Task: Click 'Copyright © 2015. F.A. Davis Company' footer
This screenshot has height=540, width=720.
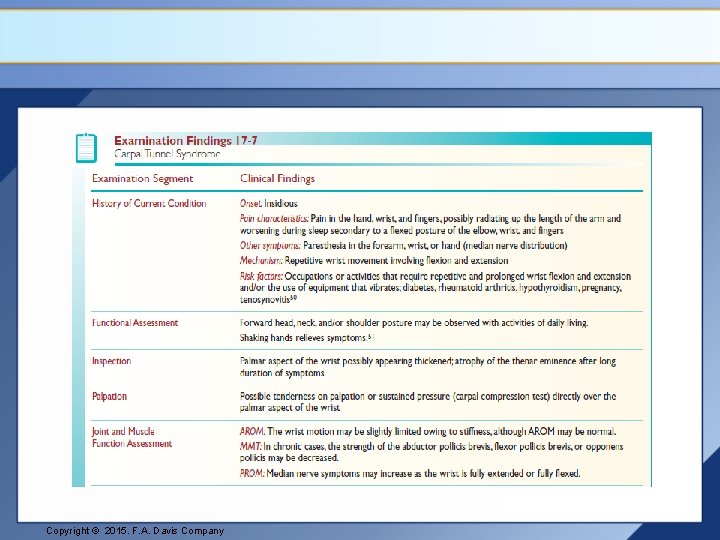Action: click(x=135, y=531)
